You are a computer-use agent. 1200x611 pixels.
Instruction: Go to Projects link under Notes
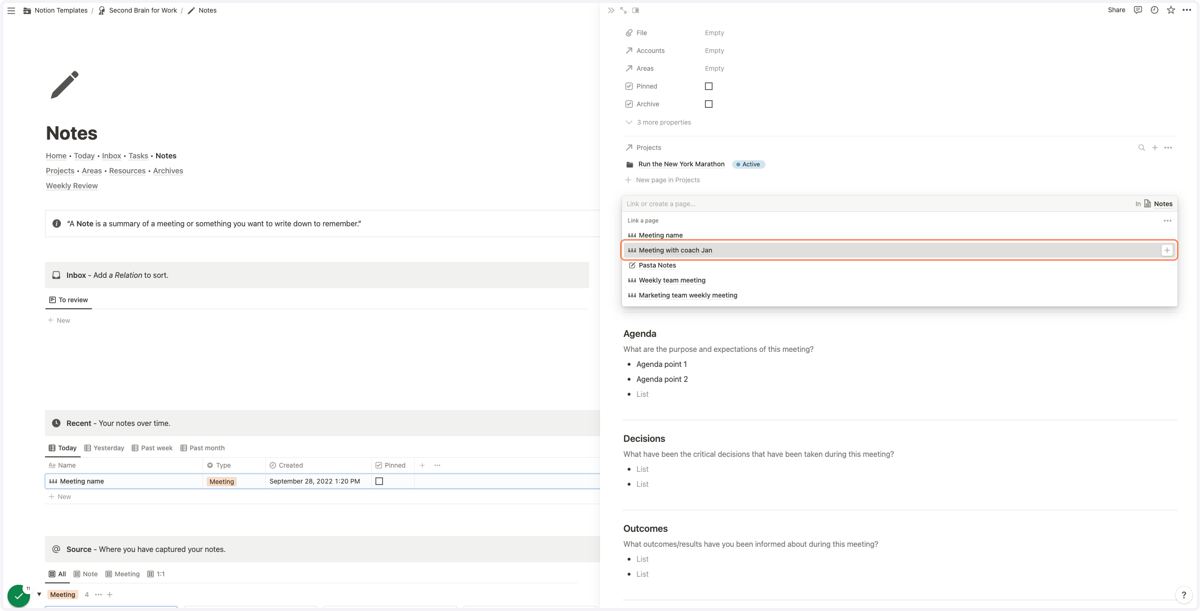[x=60, y=171]
